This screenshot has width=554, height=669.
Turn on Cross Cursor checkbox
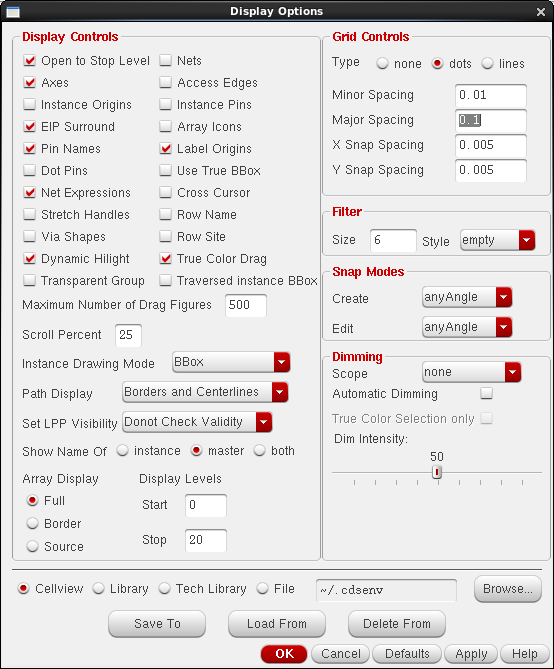[x=166, y=192]
